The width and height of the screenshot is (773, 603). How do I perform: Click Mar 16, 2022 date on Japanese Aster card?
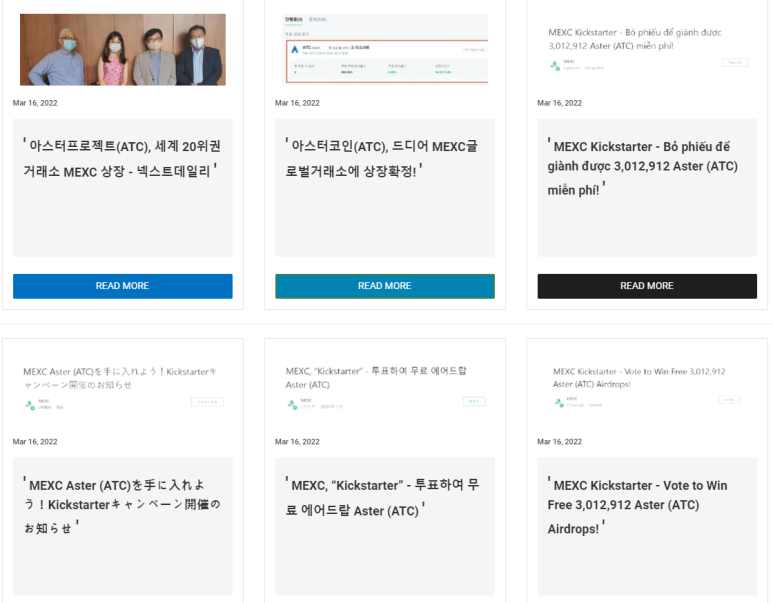tap(35, 442)
